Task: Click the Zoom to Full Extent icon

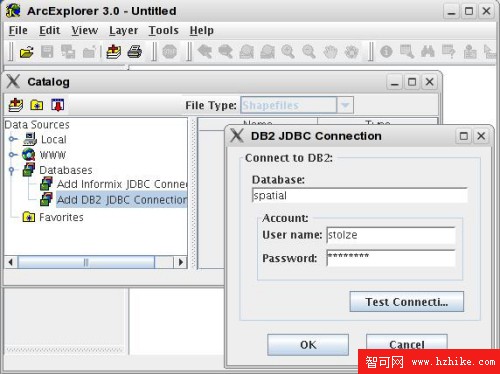Action: 267,52
